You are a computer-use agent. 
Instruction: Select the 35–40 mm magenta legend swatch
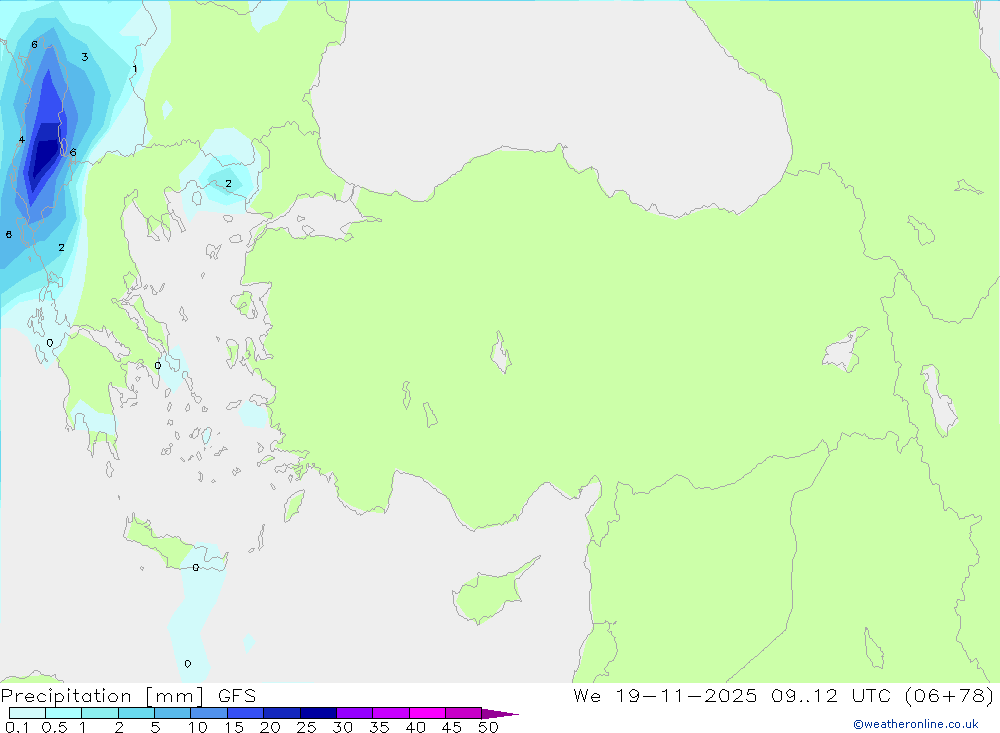tap(391, 713)
